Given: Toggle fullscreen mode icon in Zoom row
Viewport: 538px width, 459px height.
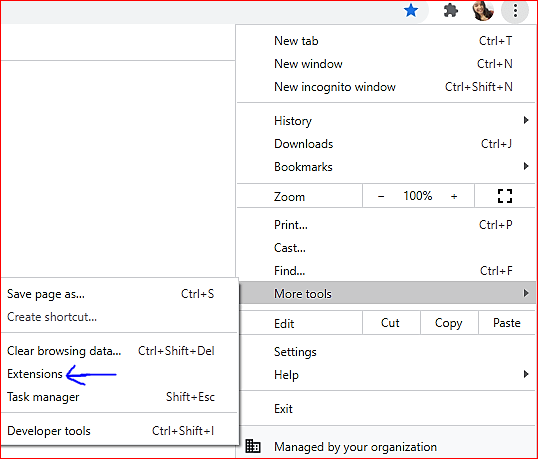Looking at the screenshot, I should coord(505,196).
